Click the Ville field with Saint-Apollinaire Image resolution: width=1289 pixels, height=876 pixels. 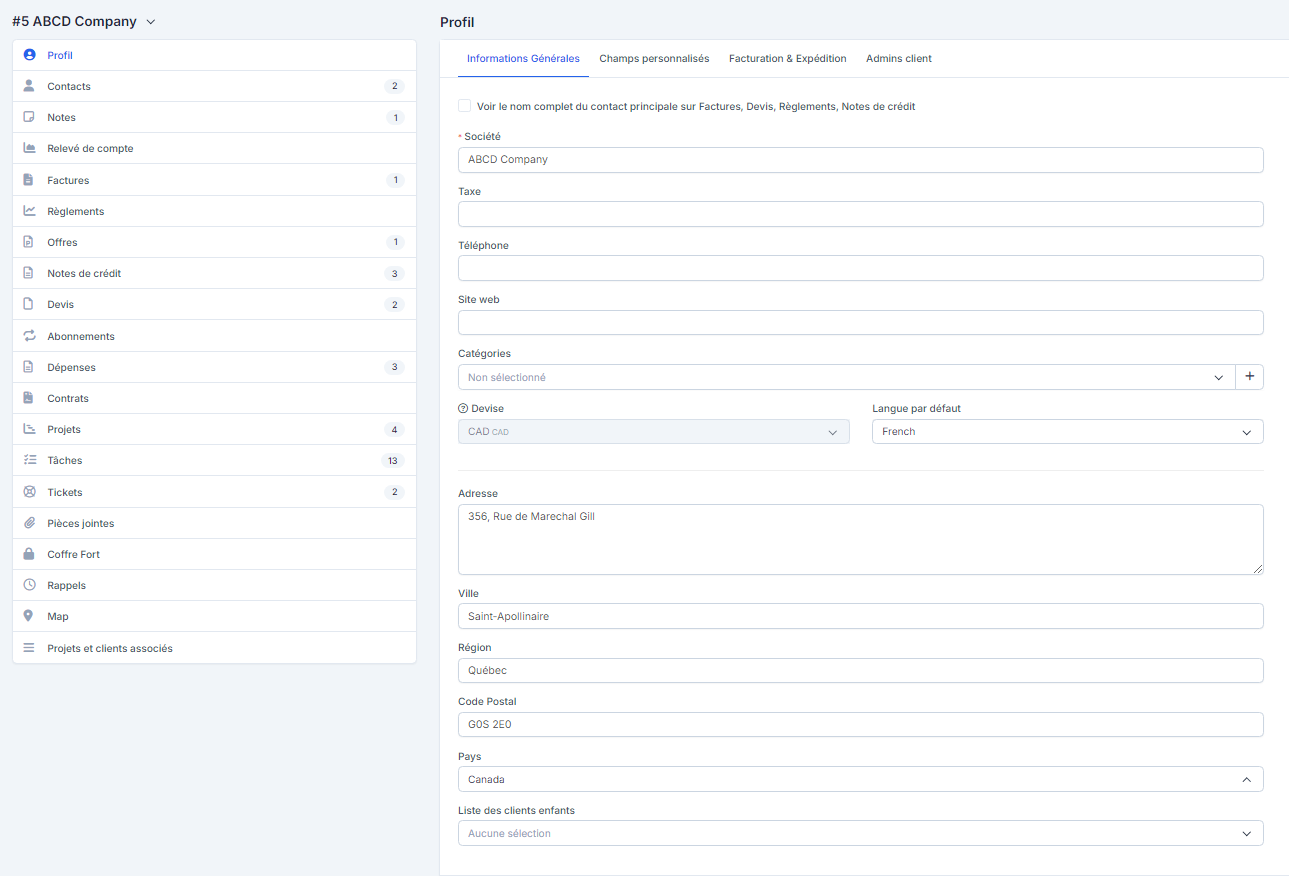[861, 616]
